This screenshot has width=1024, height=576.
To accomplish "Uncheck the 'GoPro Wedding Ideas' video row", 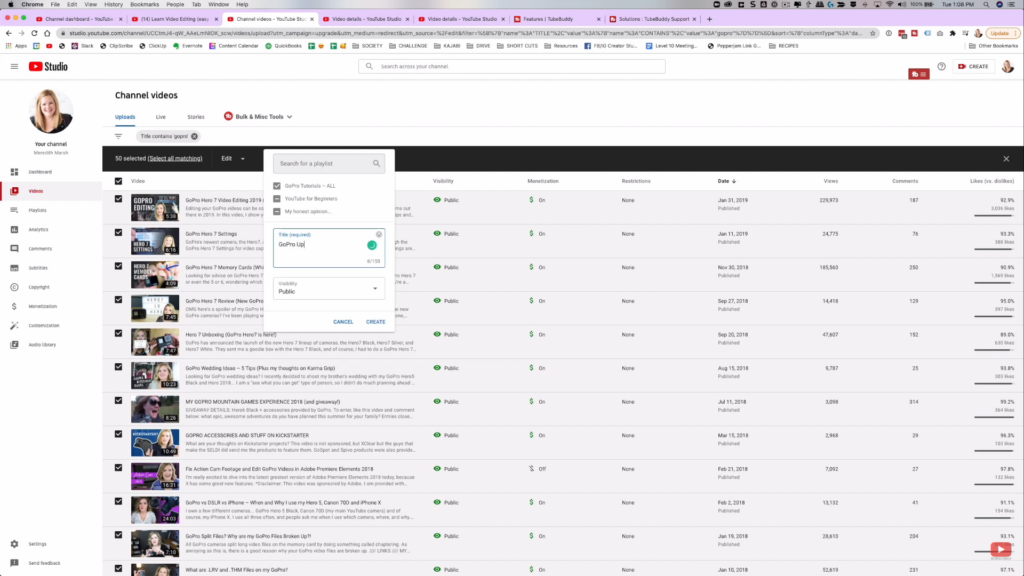I will [118, 367].
